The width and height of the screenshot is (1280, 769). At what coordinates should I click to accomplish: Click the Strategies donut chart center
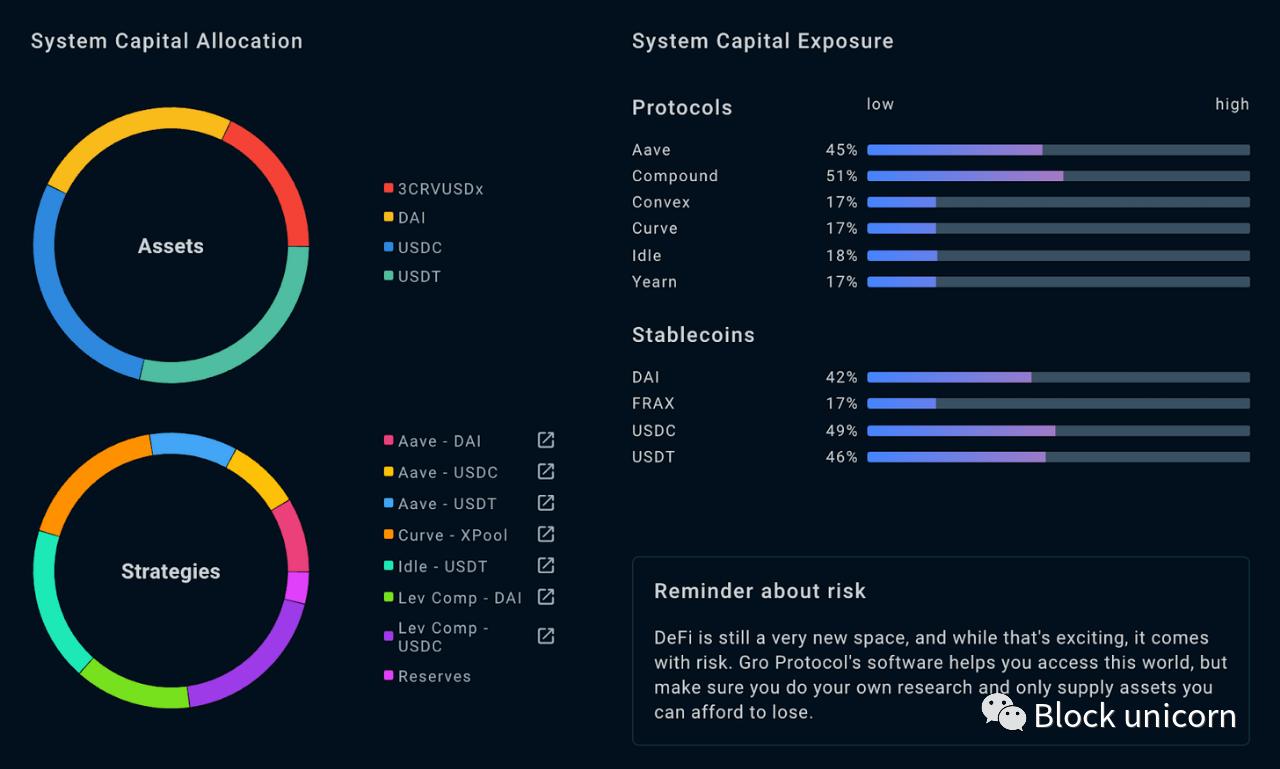tap(171, 571)
